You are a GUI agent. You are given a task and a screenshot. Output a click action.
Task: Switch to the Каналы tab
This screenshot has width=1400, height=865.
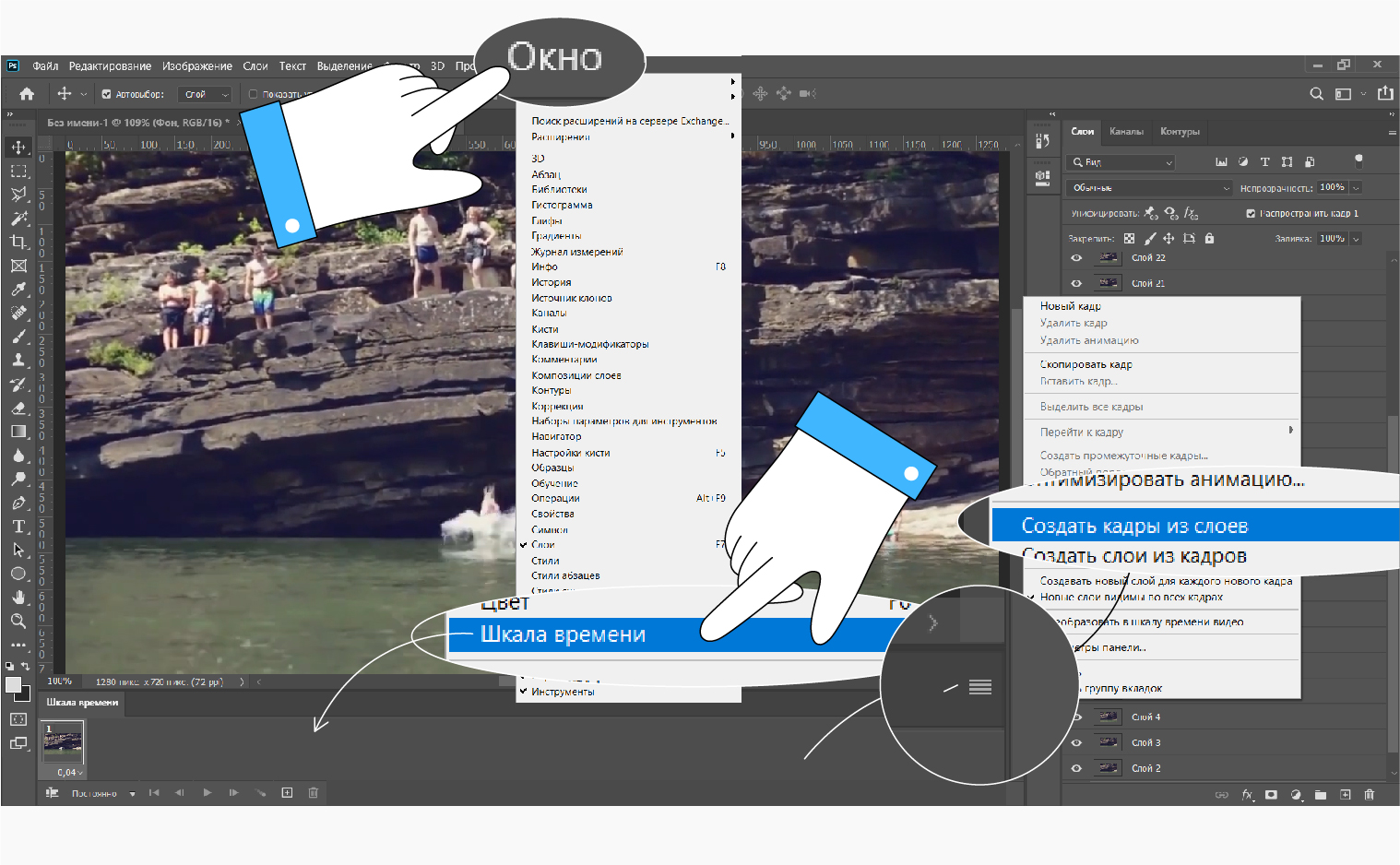point(1126,132)
